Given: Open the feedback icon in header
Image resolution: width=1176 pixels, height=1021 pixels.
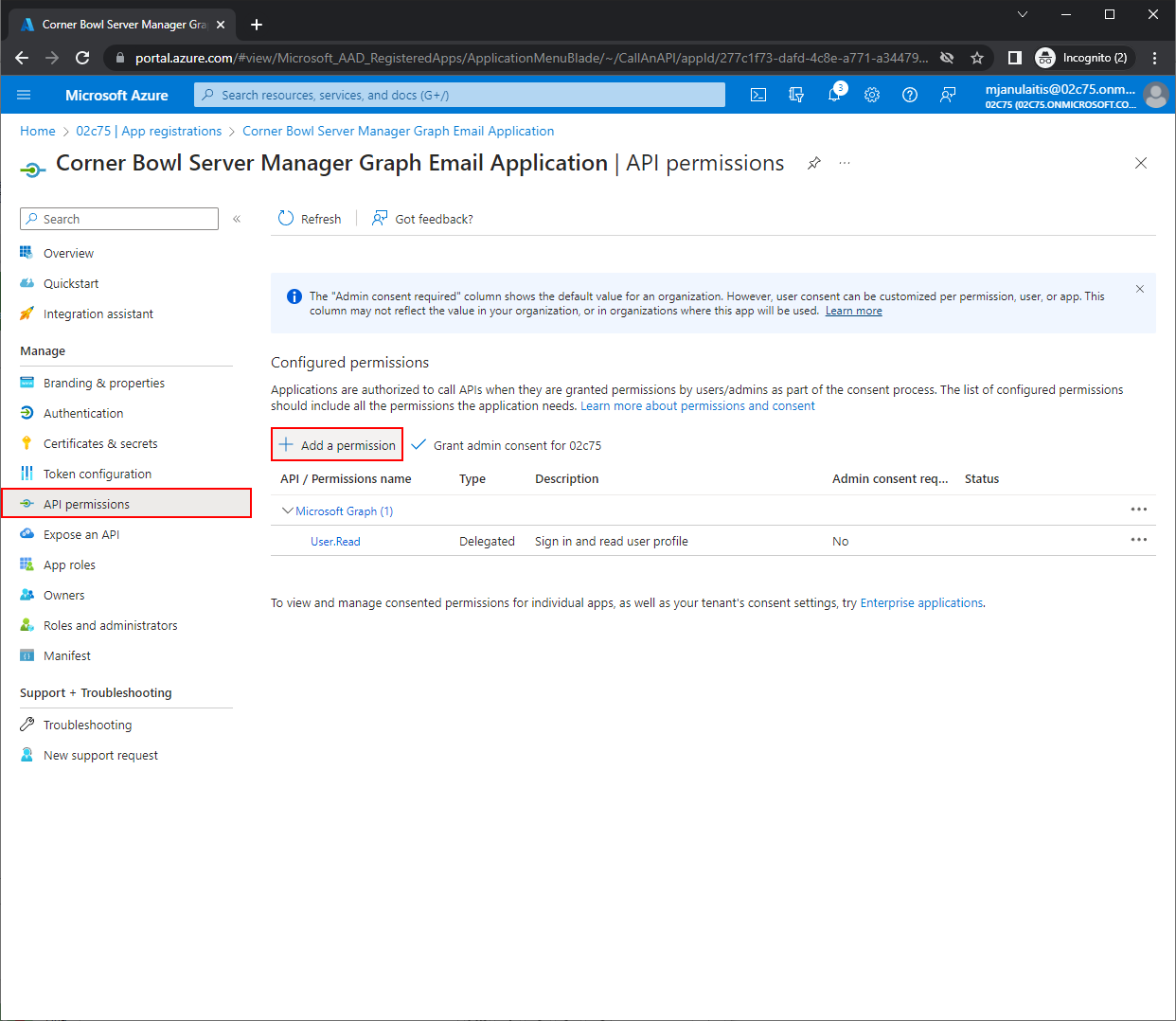Looking at the screenshot, I should 948,95.
